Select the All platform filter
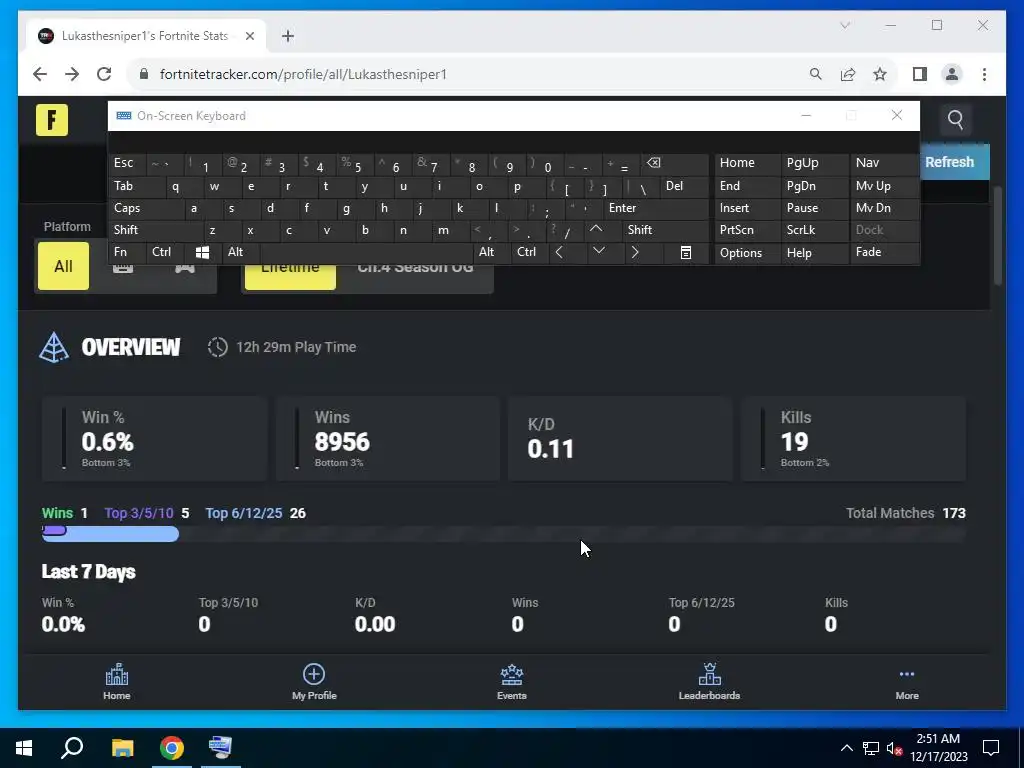The image size is (1024, 768). pos(63,266)
